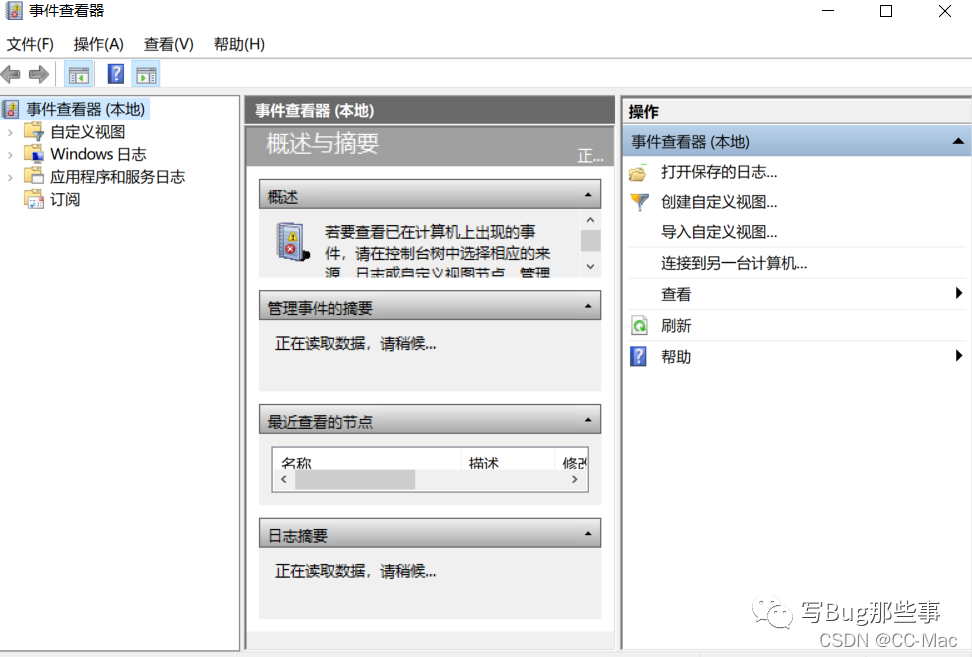Click the Windows 日志 folder icon
Image resolution: width=972 pixels, height=657 pixels.
(34, 154)
